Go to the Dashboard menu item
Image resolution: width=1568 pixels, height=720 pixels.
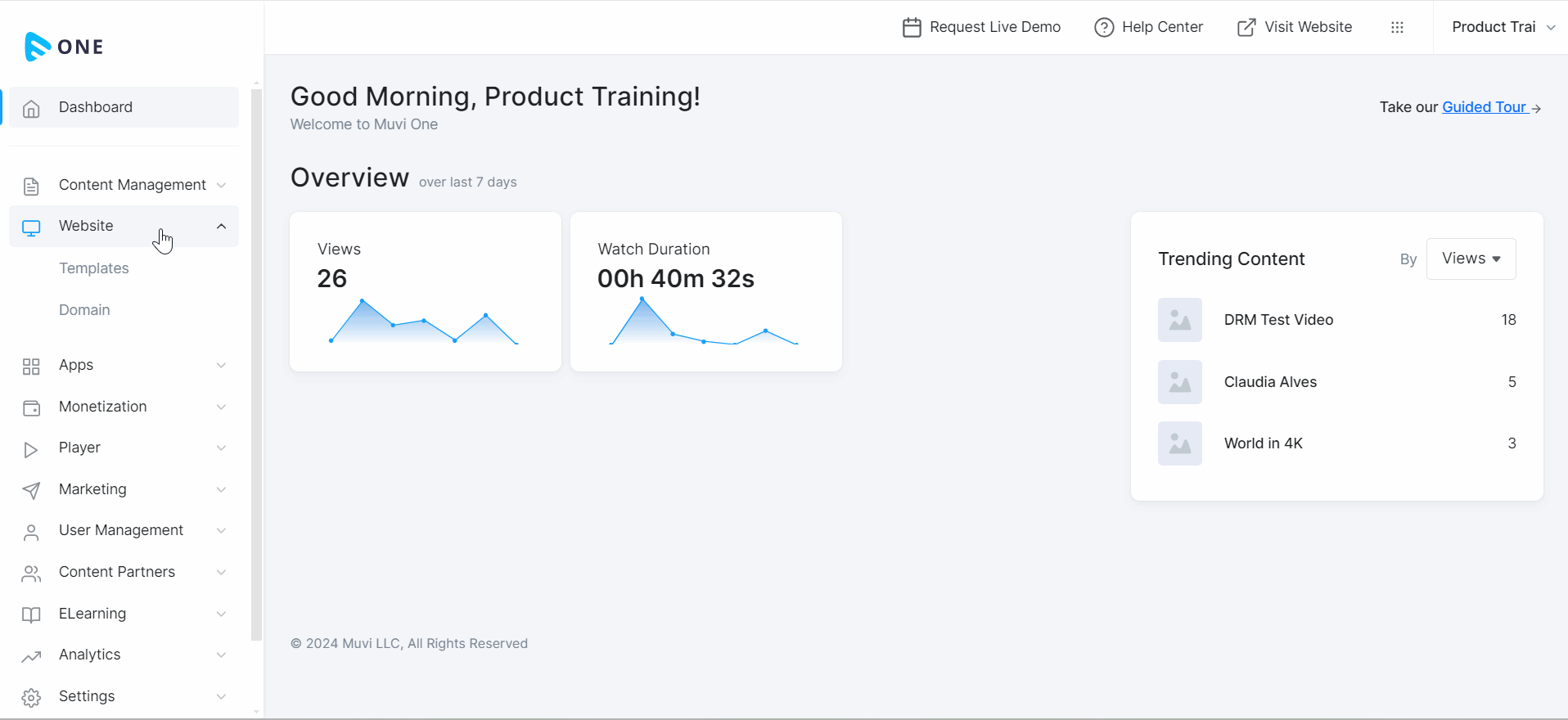pyautogui.click(x=124, y=107)
